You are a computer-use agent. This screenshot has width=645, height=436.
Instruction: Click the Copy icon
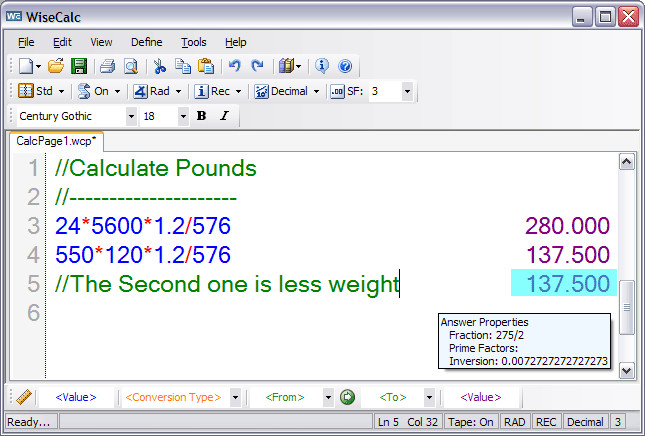point(183,66)
